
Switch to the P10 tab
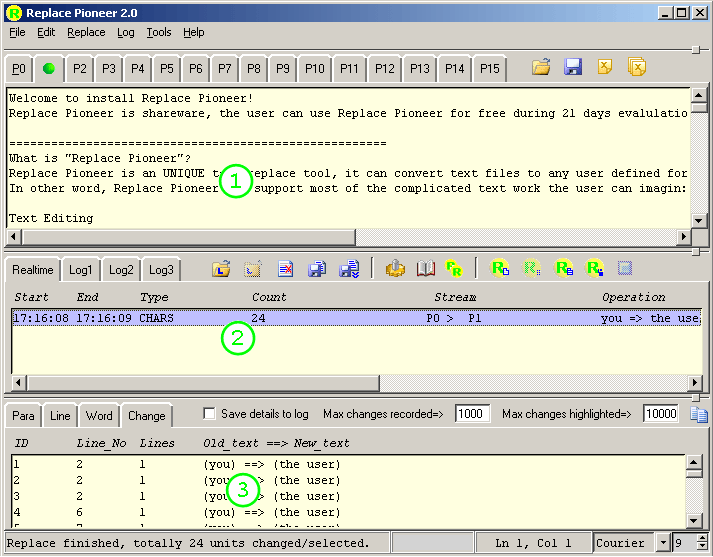314,69
